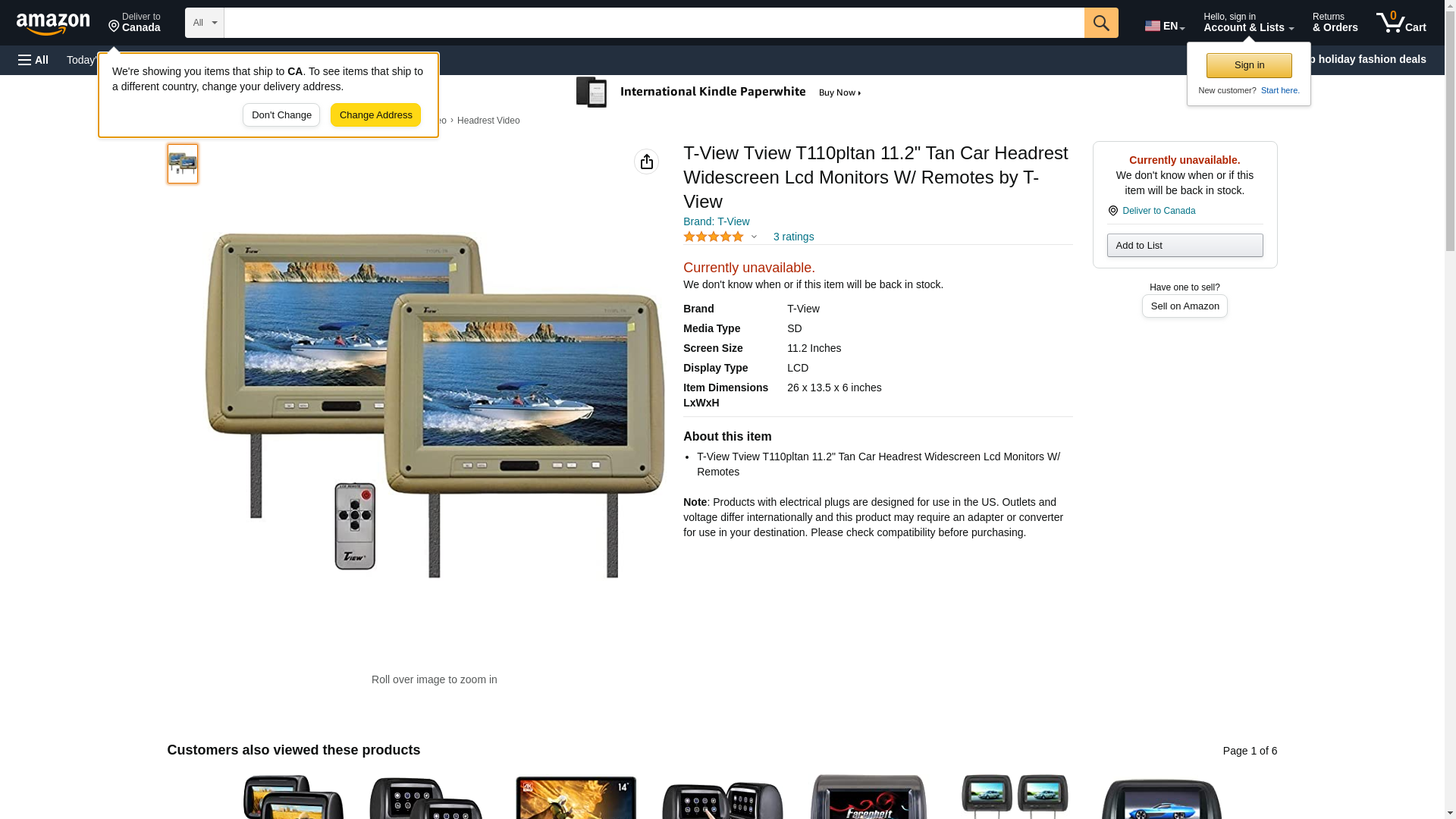Choose Don't Change for delivery address
Screen dimensions: 1456x819
[281, 115]
